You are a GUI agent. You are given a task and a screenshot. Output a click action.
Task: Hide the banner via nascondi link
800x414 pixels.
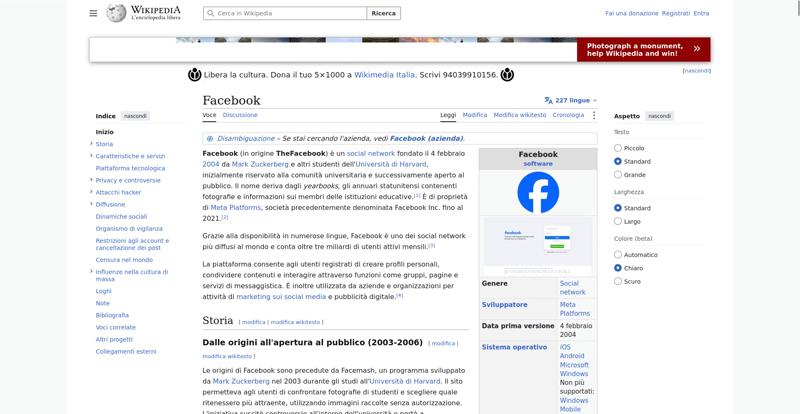point(696,71)
